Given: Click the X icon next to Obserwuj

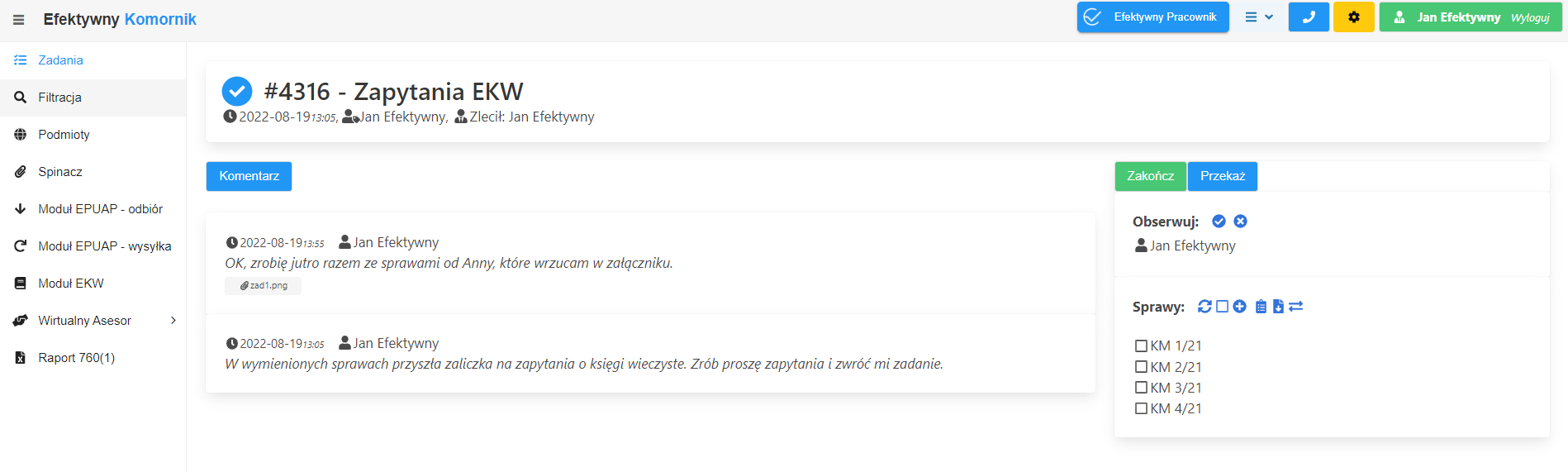Looking at the screenshot, I should point(1240,222).
